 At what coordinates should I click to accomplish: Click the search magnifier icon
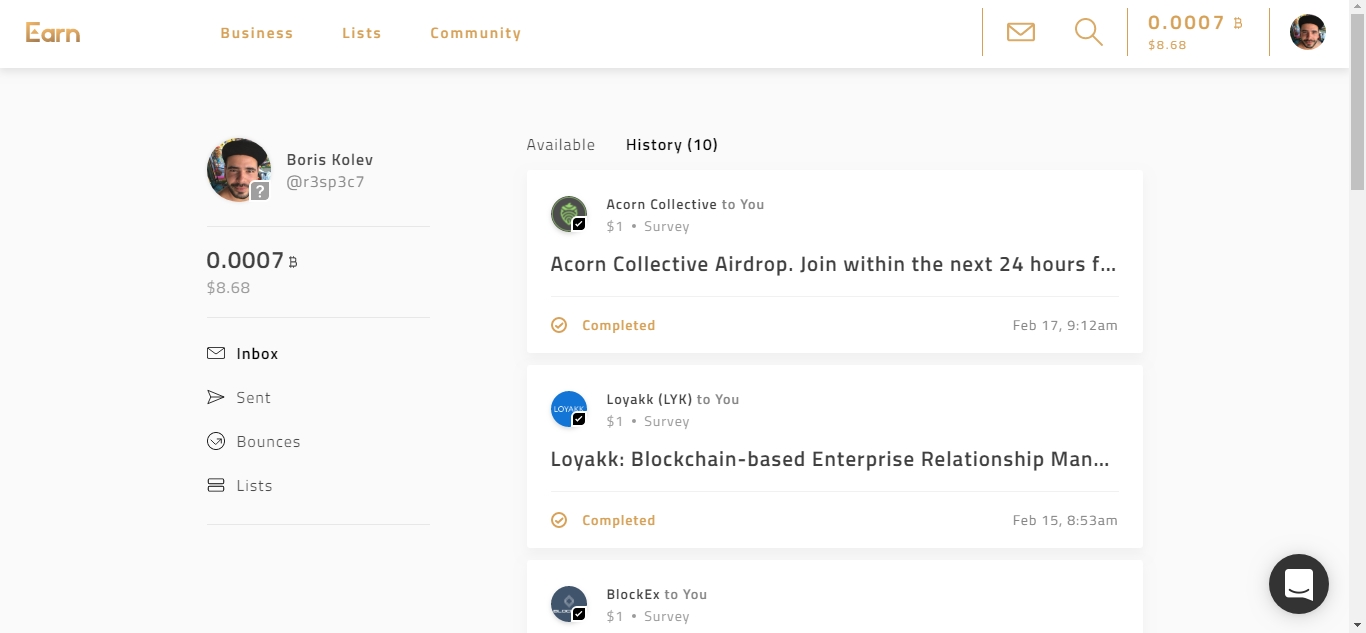[x=1088, y=32]
